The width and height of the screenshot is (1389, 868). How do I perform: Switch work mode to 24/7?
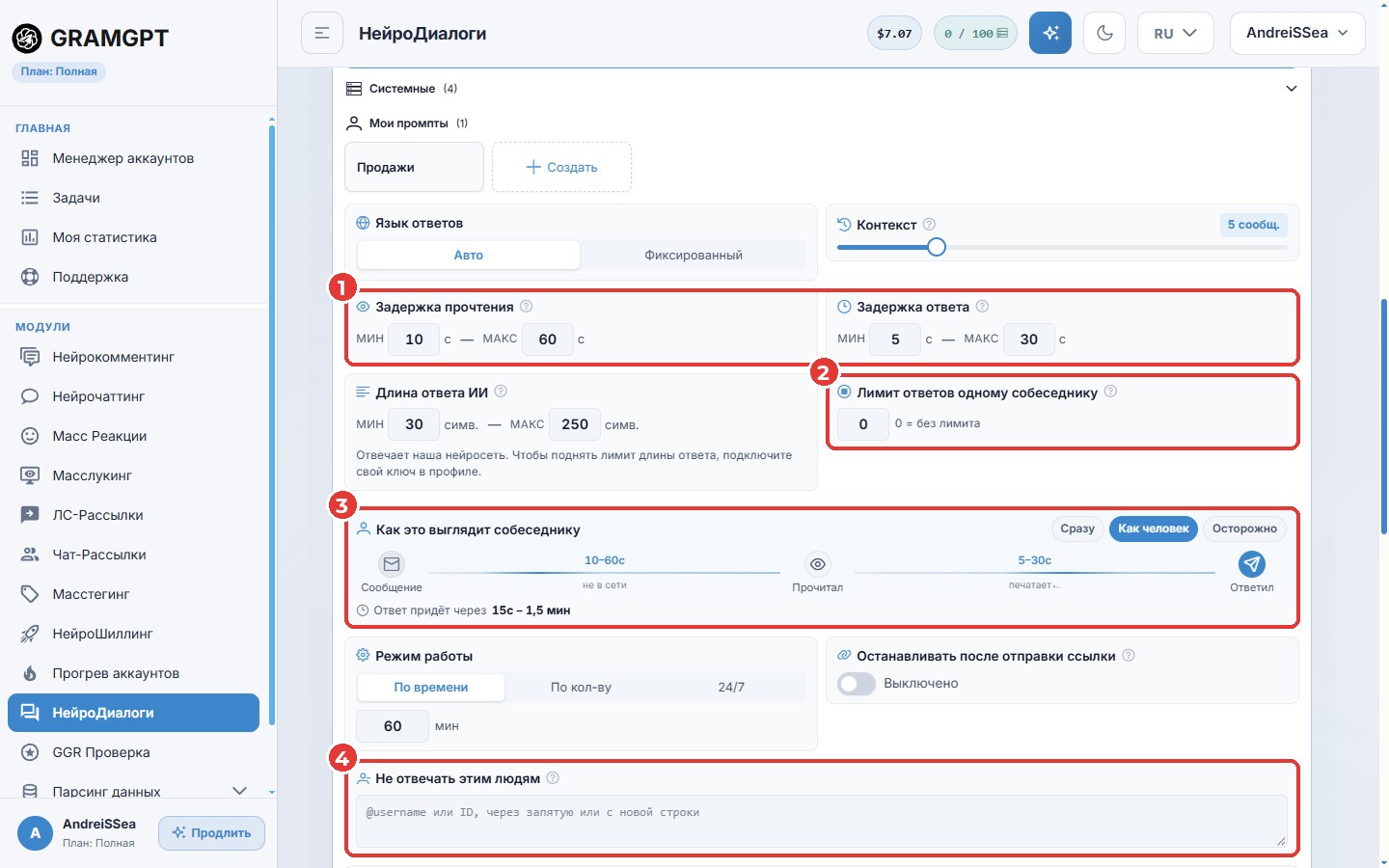(731, 688)
